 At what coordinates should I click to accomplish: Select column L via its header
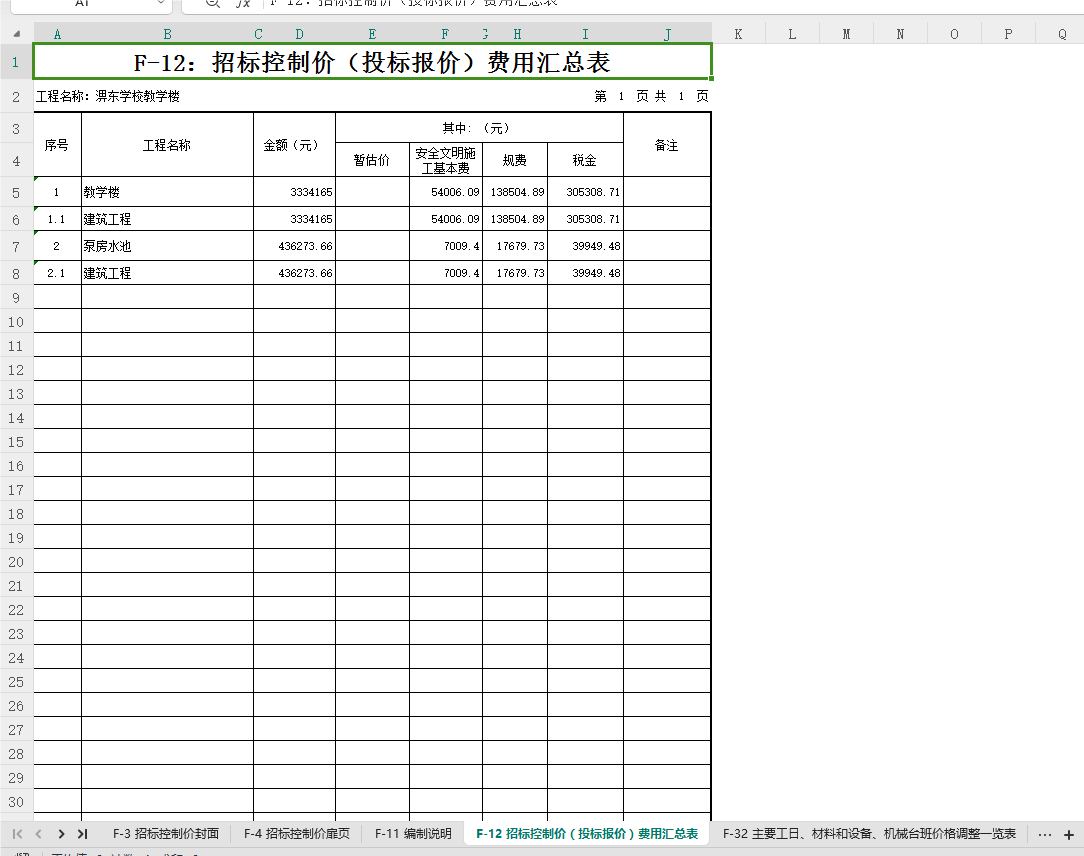click(x=792, y=34)
